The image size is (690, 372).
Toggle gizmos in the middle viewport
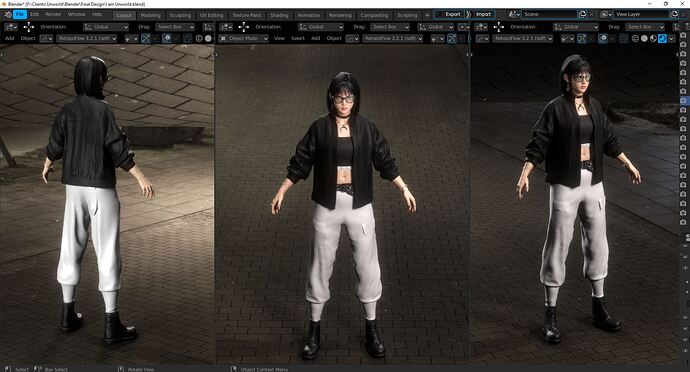coord(452,38)
